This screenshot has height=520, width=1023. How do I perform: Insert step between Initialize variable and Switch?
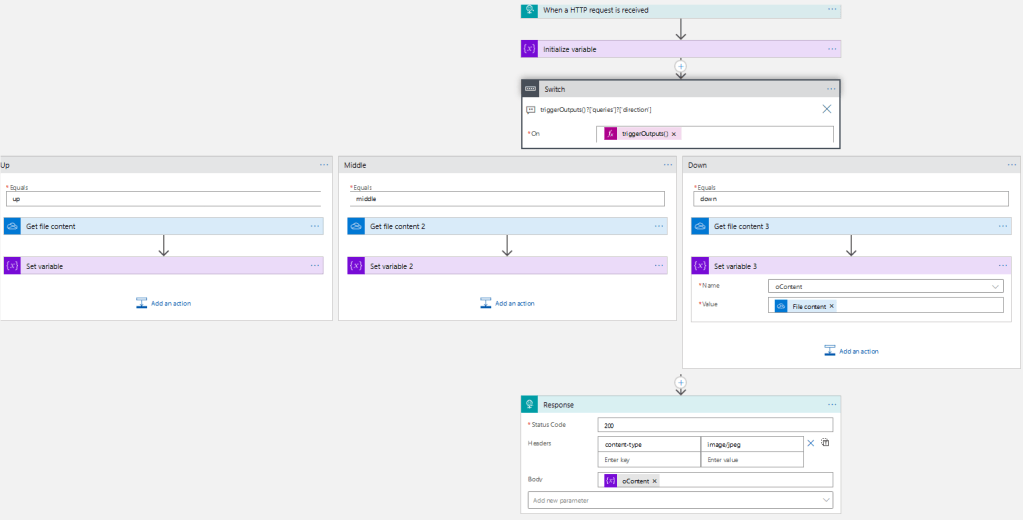coord(681,68)
